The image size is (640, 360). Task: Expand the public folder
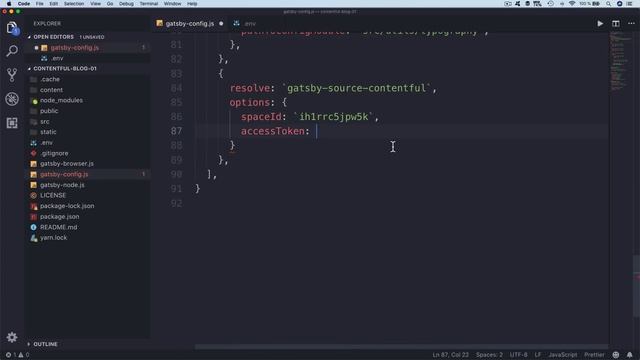pyautogui.click(x=49, y=111)
